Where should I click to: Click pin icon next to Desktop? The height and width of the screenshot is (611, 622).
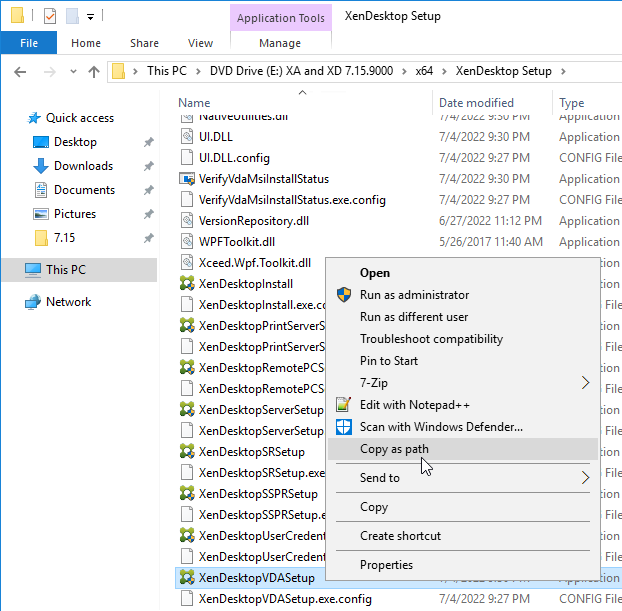coord(149,142)
